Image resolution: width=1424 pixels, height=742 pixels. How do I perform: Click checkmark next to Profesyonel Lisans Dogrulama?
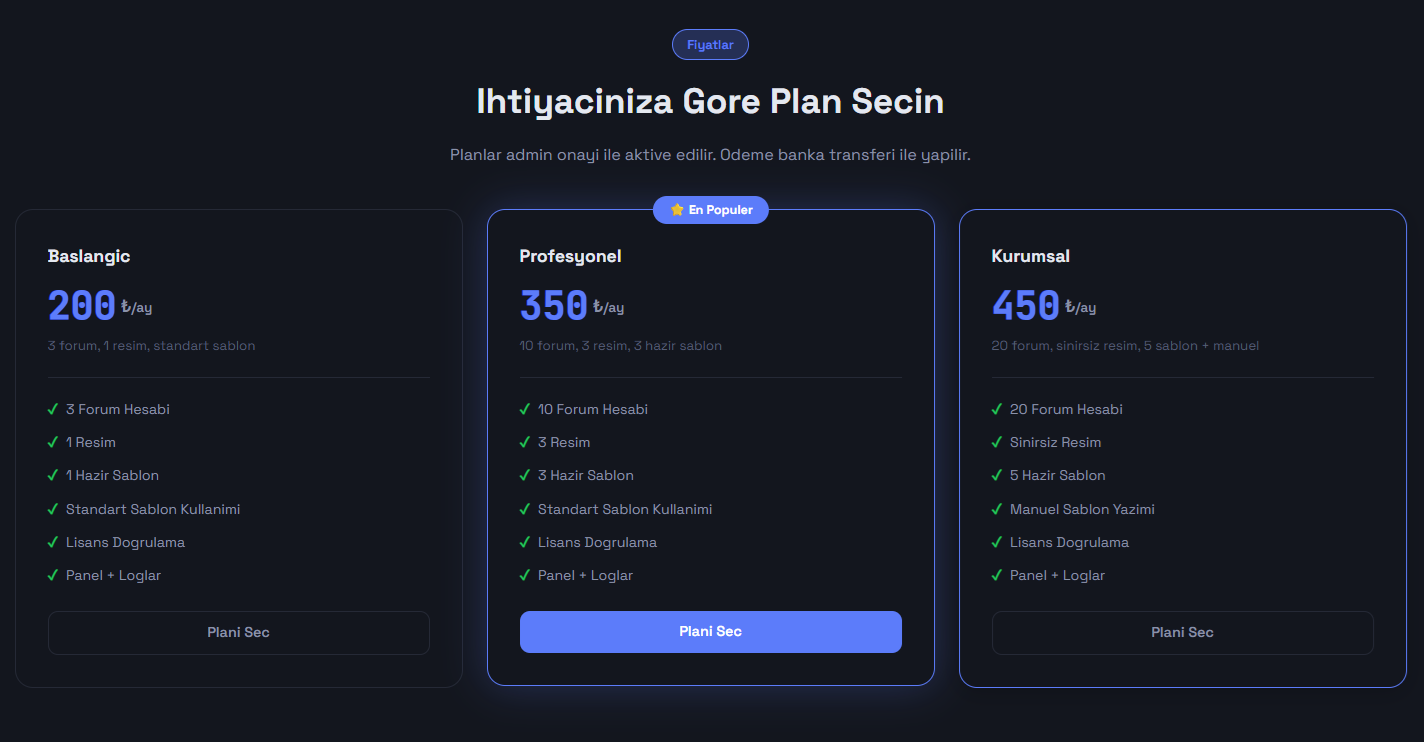[x=525, y=542]
